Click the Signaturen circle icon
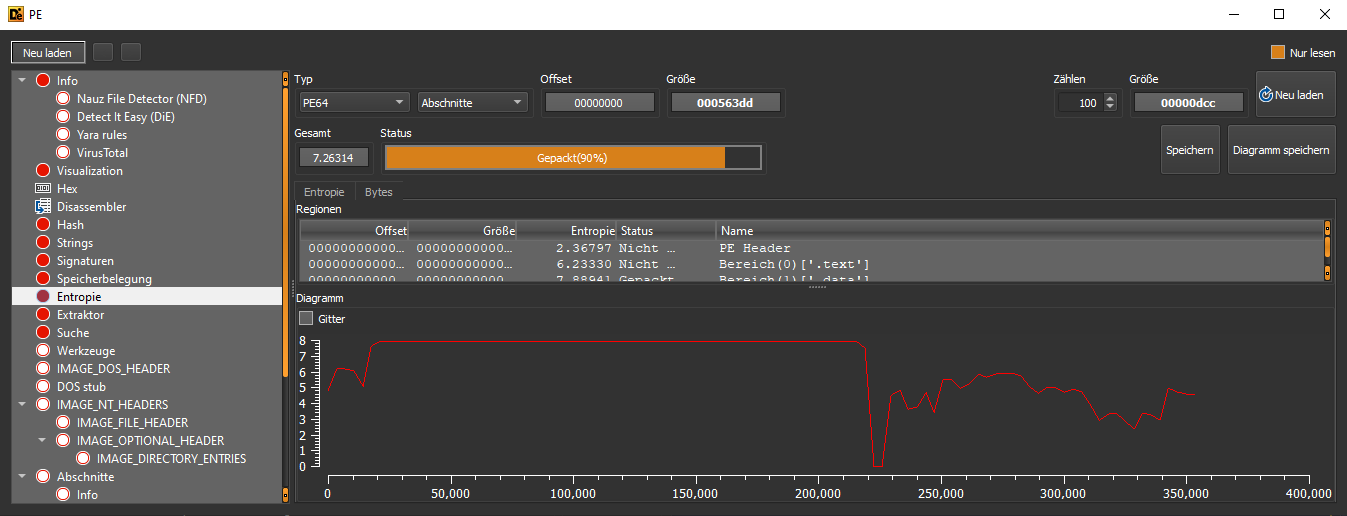The height and width of the screenshot is (516, 1347). [43, 261]
